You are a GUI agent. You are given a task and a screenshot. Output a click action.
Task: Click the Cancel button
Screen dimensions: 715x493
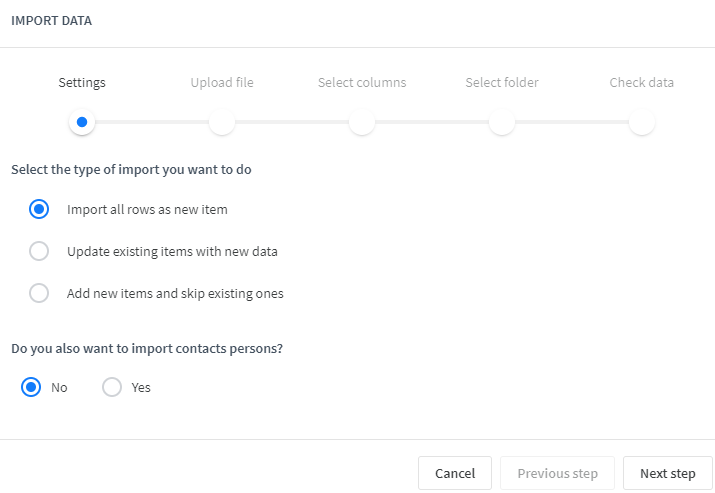point(455,473)
